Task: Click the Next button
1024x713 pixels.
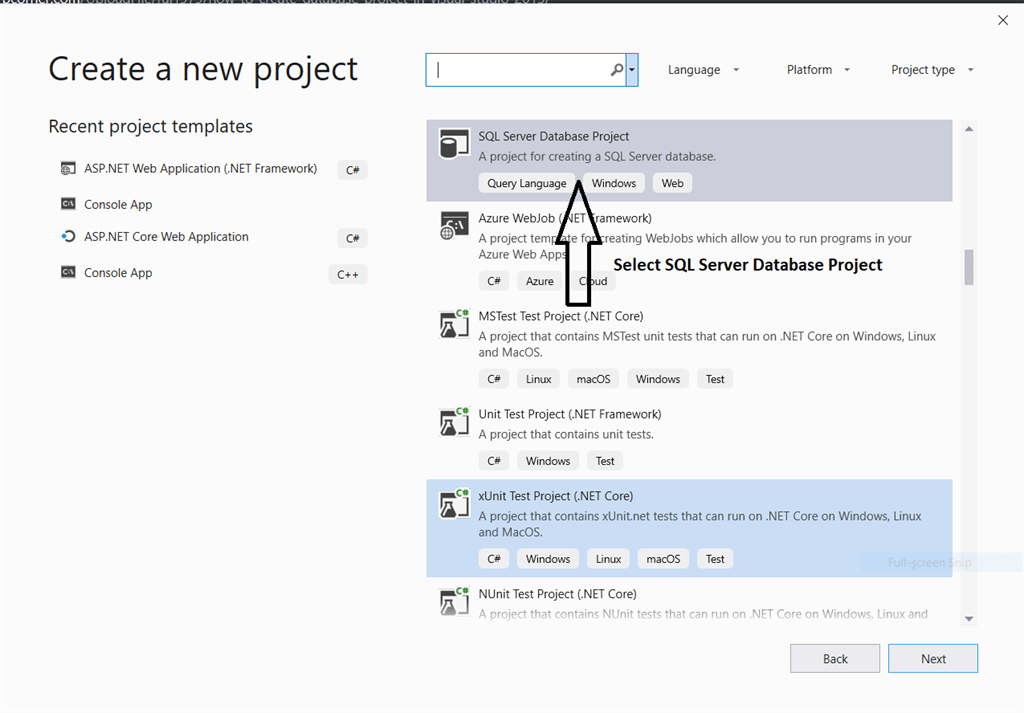Action: (933, 659)
